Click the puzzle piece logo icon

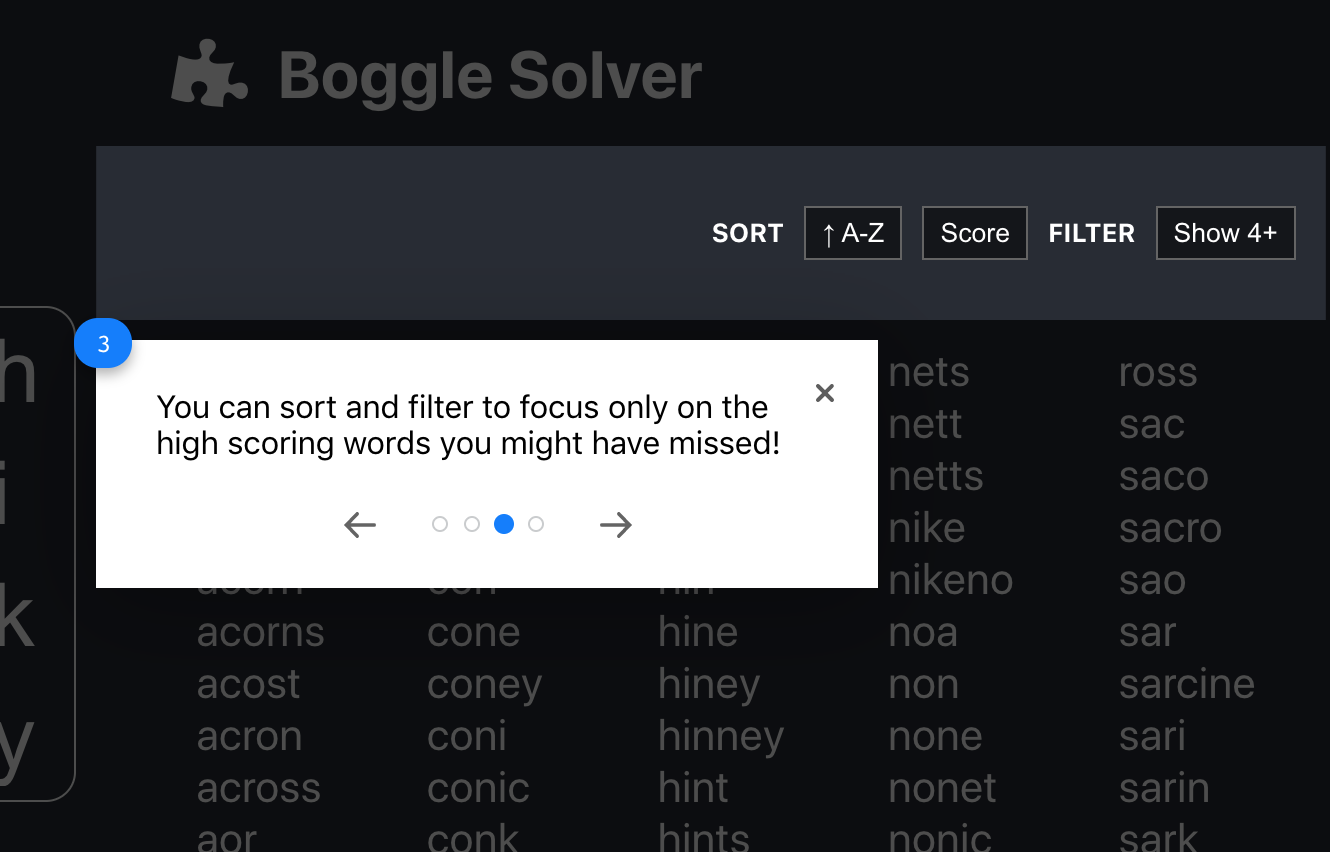click(209, 75)
